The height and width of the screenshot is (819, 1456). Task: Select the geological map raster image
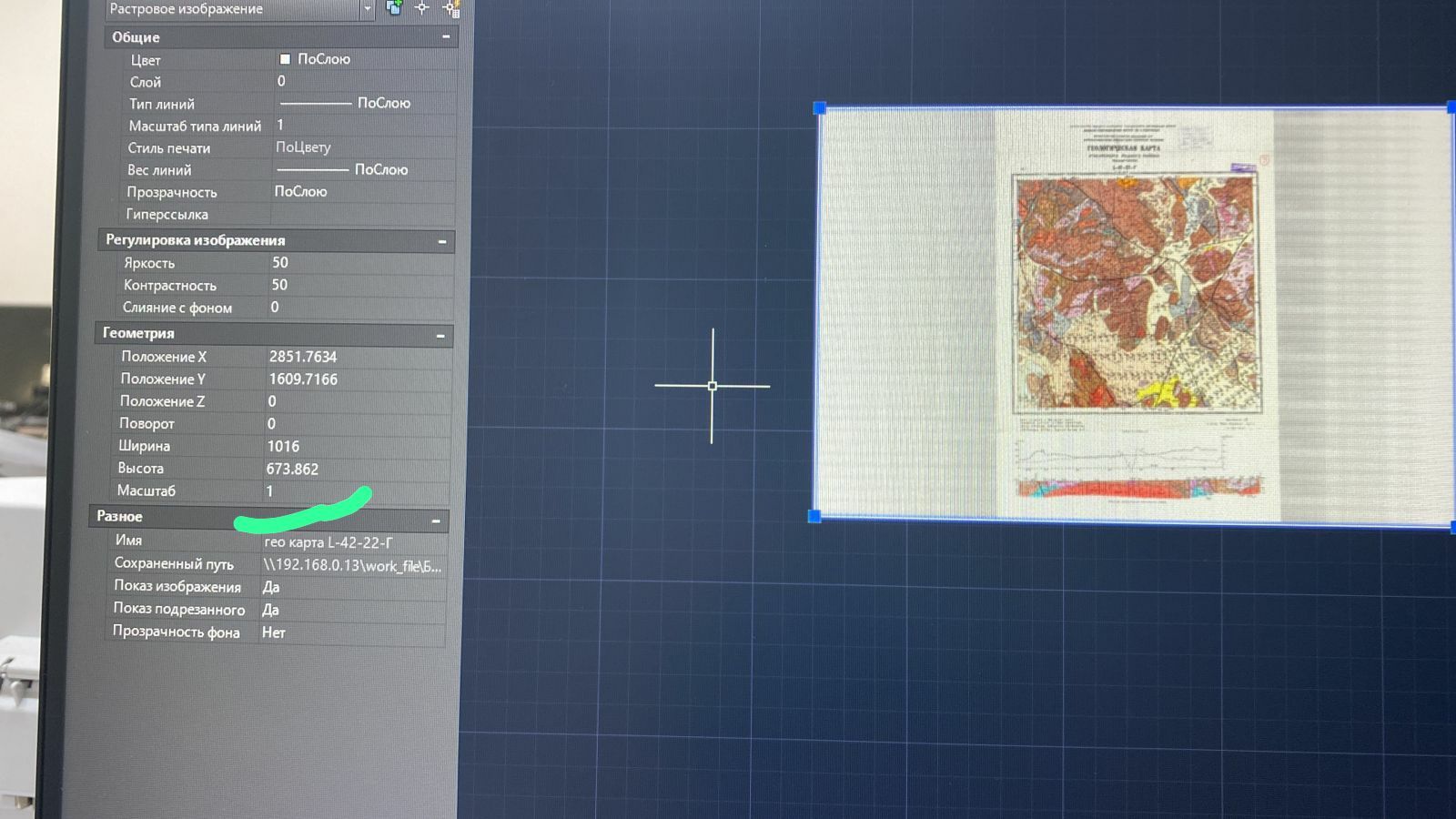pyautogui.click(x=1136, y=314)
